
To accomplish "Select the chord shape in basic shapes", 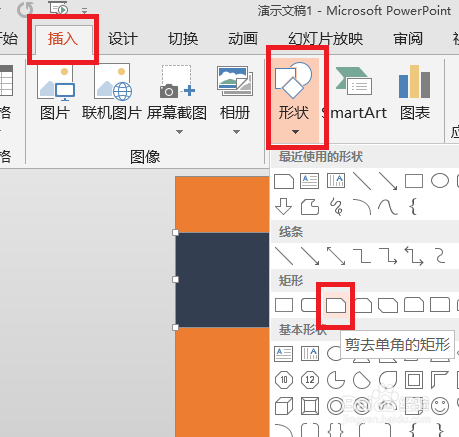I will click(x=362, y=380).
